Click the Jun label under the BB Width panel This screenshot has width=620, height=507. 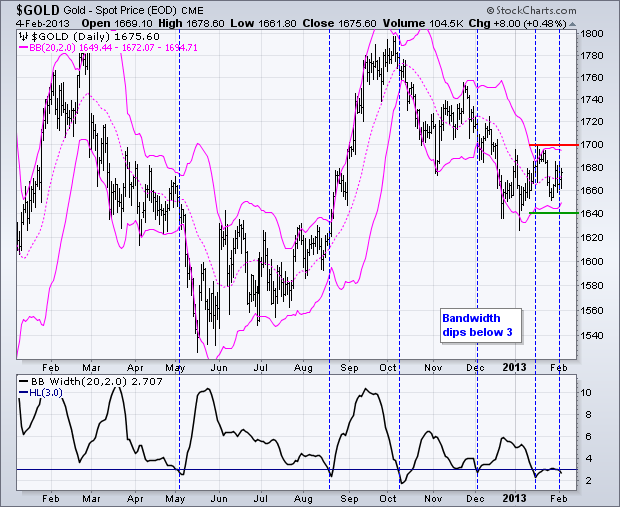pyautogui.click(x=219, y=499)
